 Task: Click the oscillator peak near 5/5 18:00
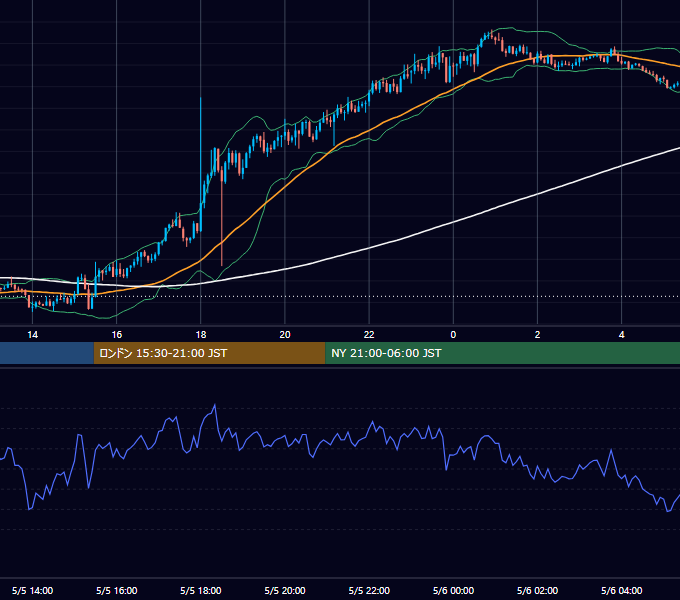point(215,406)
